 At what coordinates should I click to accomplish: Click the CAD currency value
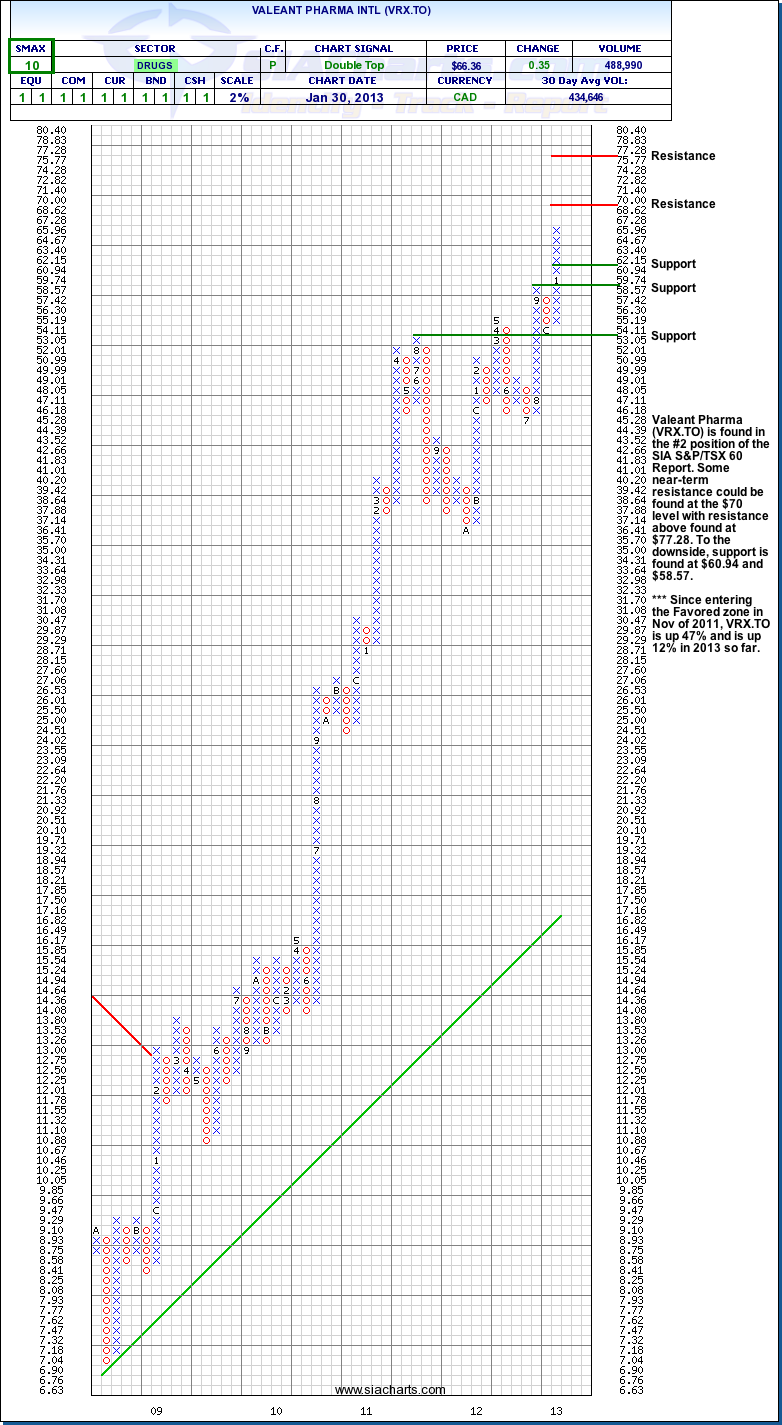(x=465, y=97)
